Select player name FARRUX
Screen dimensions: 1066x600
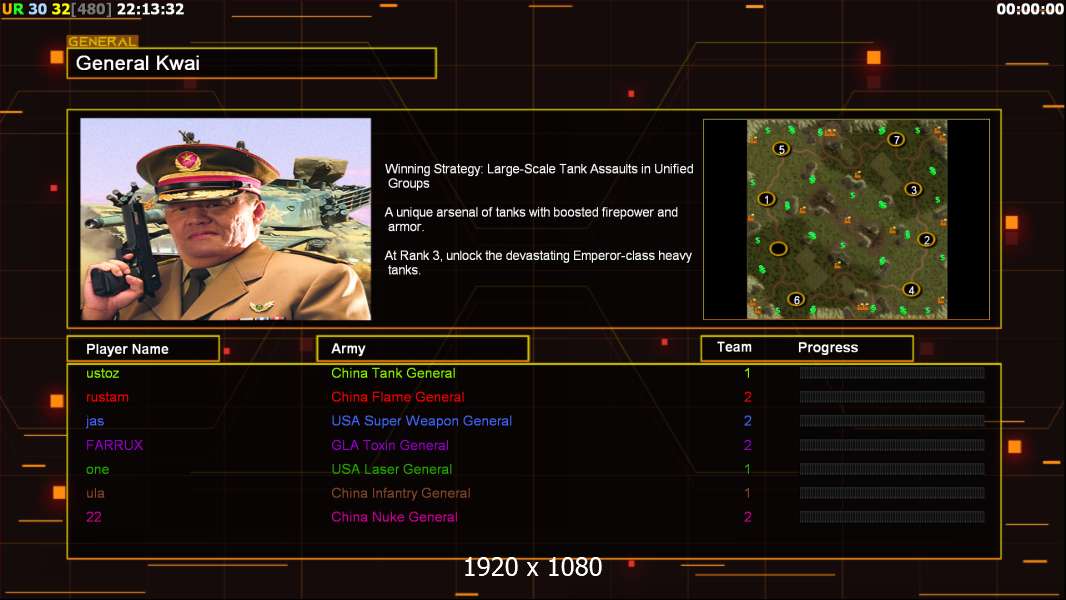pos(114,445)
